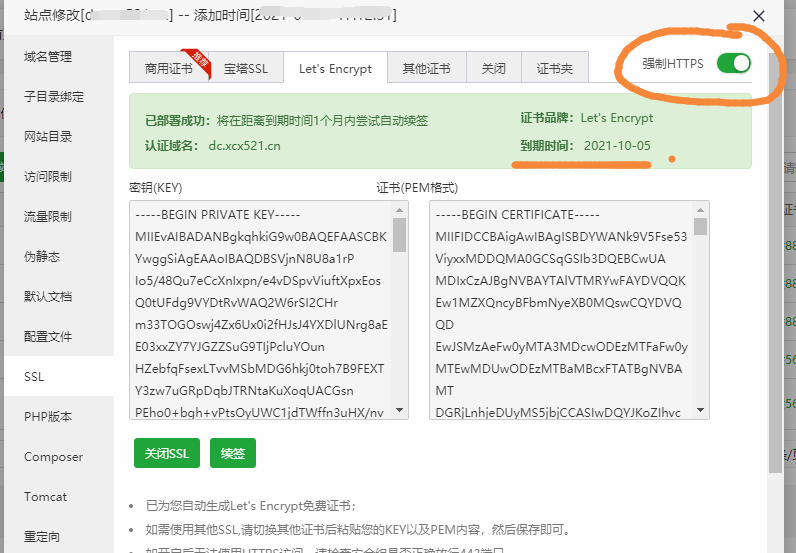Open the 商用证书 tab
Viewport: 796px width, 553px height.
click(x=169, y=67)
